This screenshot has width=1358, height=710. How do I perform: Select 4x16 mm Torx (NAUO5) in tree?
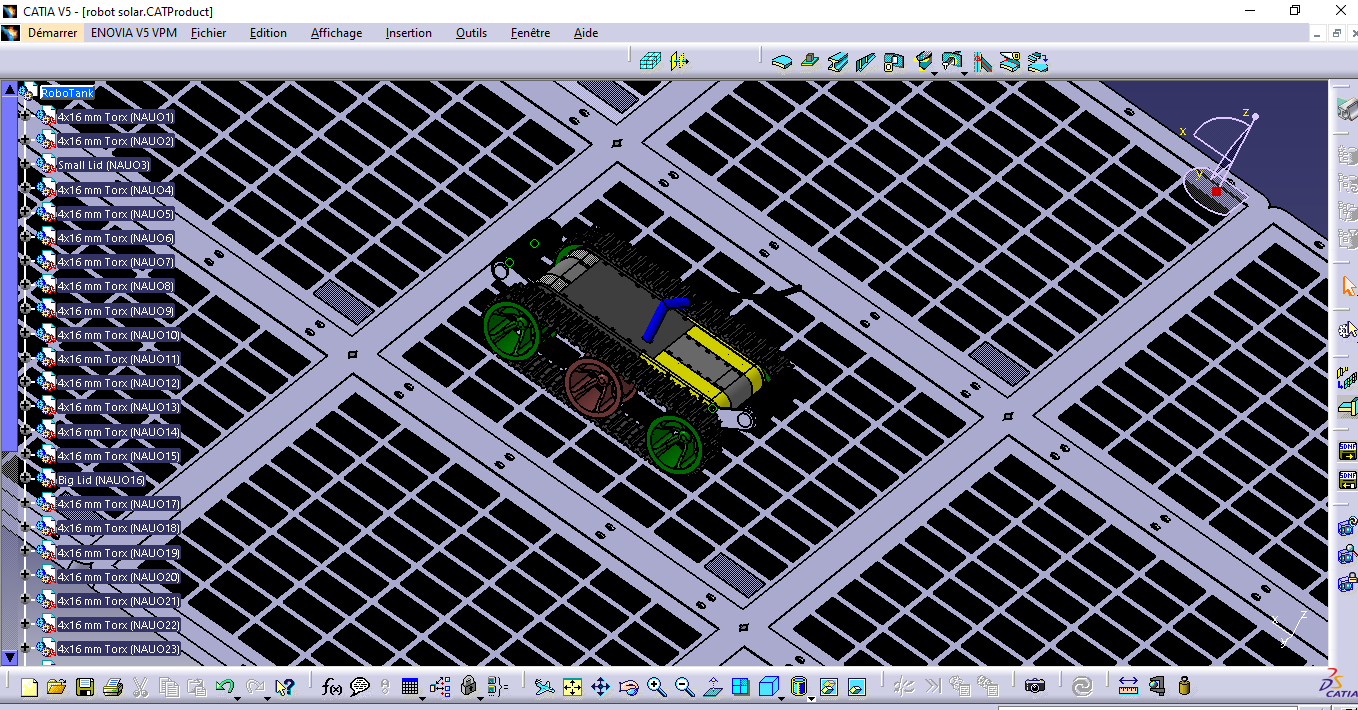pyautogui.click(x=116, y=214)
